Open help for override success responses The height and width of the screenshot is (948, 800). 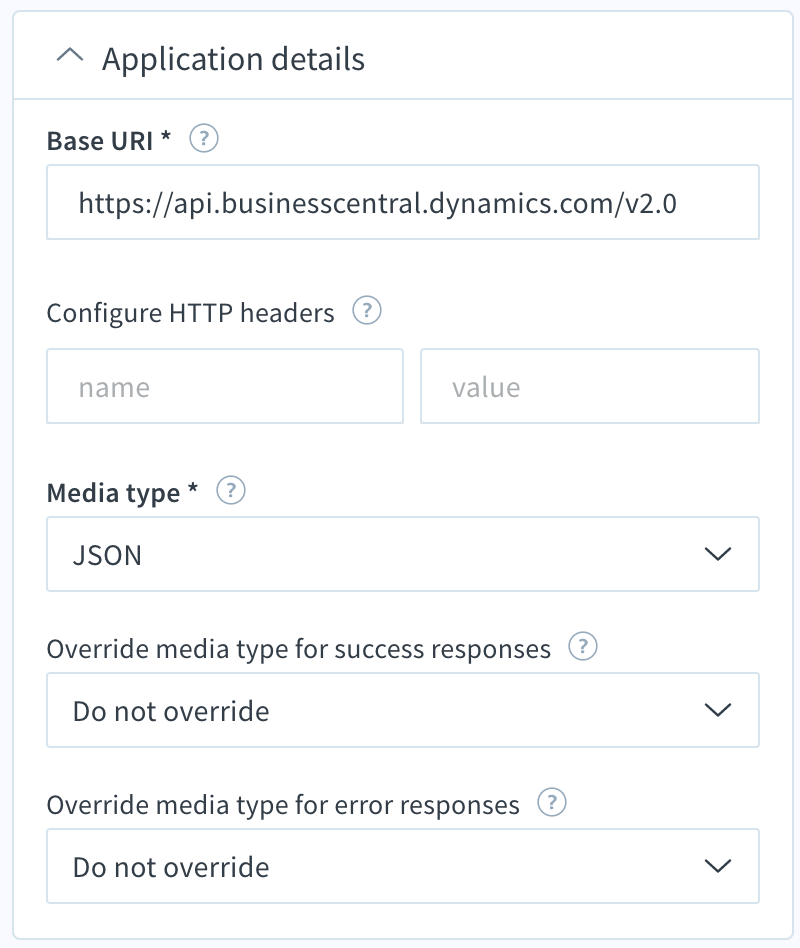(583, 646)
